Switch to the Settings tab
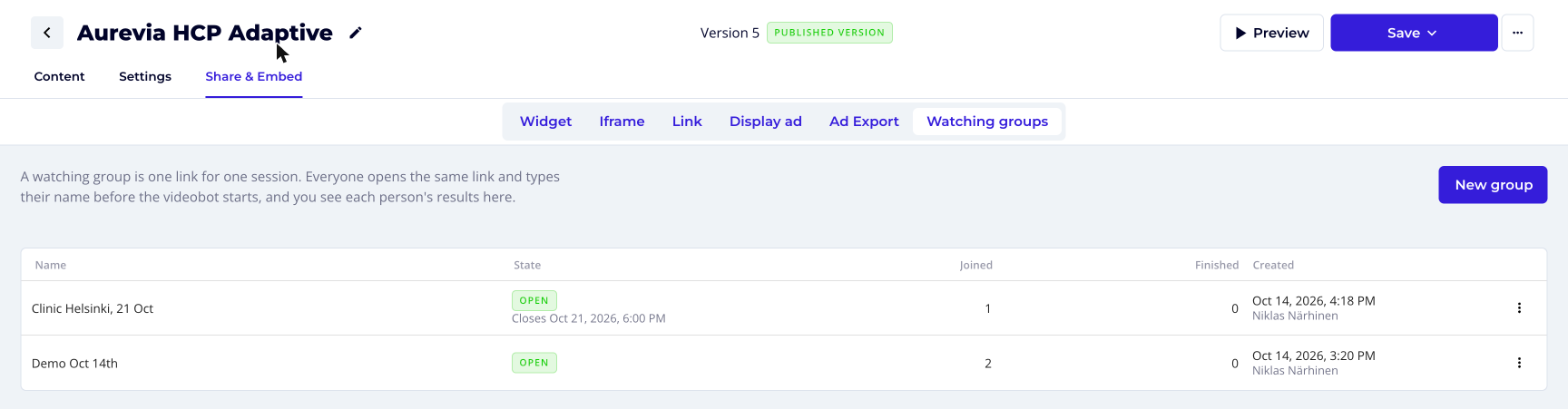1568x409 pixels. click(145, 76)
